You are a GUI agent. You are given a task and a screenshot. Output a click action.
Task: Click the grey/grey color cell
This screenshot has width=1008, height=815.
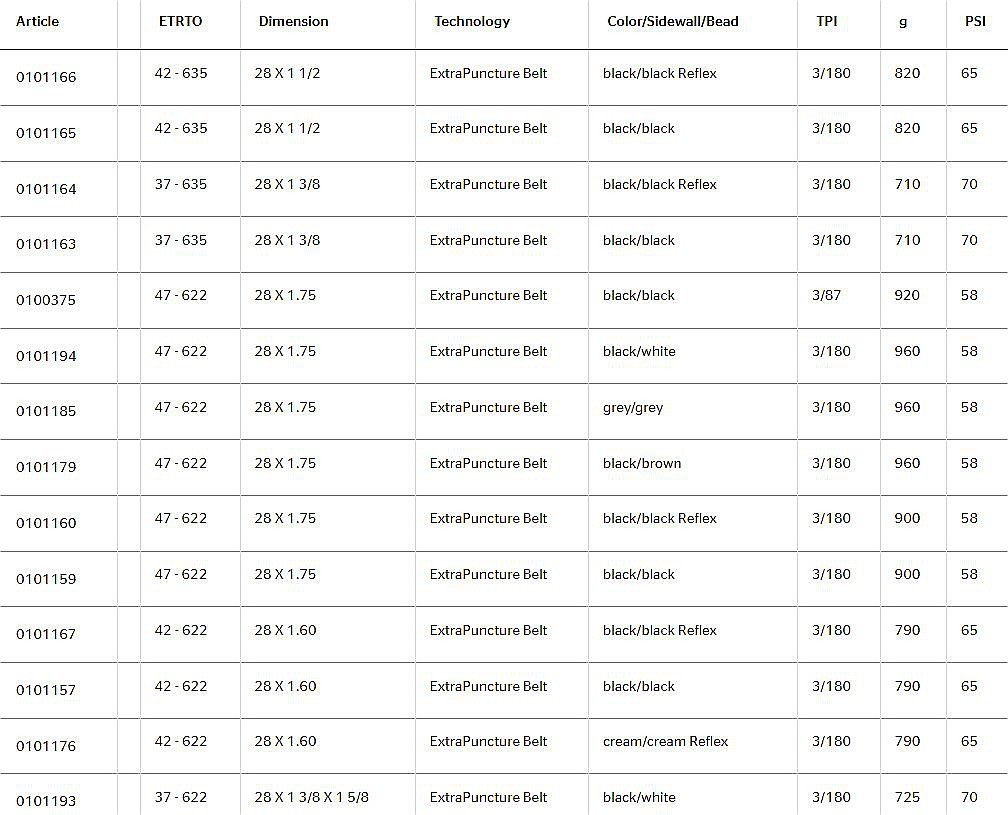(633, 408)
